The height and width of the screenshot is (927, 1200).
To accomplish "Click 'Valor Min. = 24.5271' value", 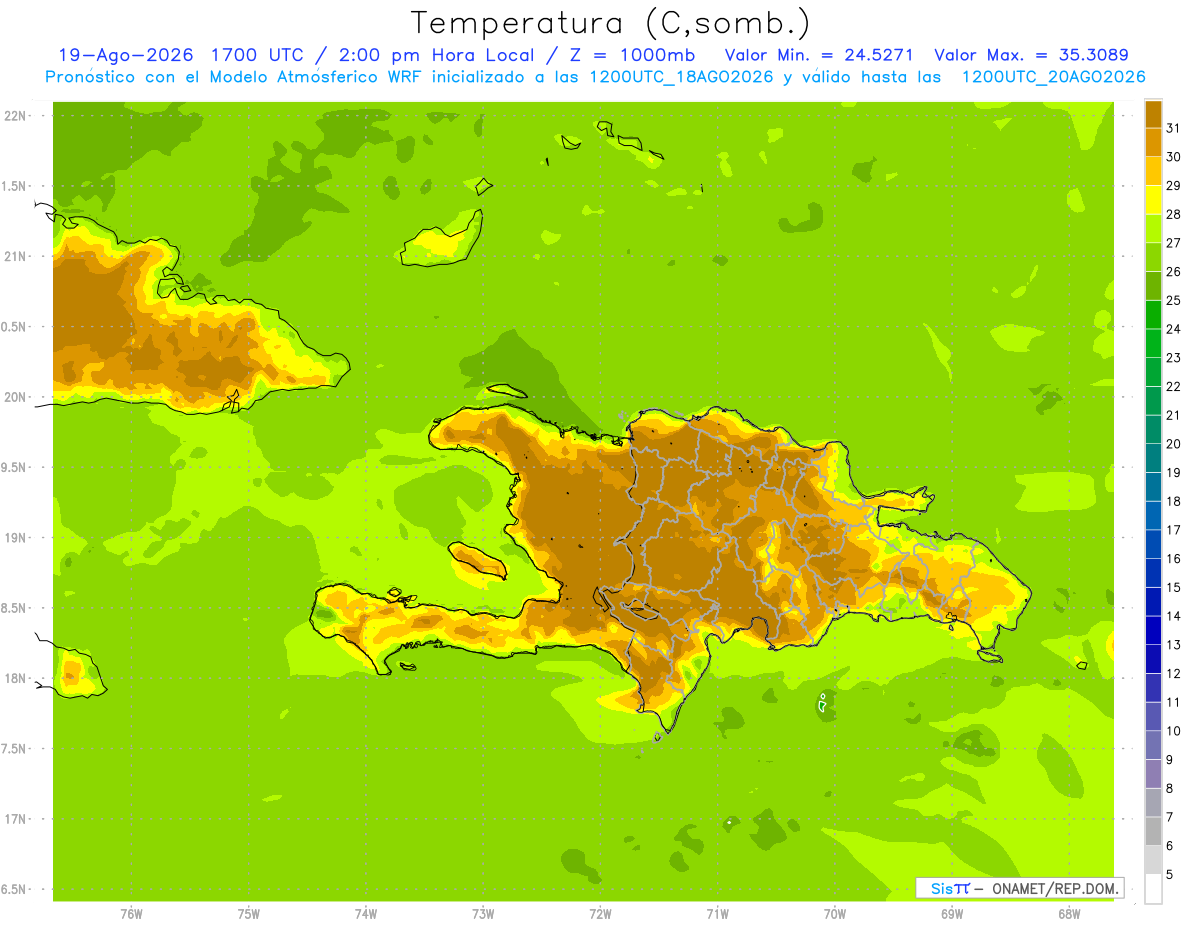I will (818, 55).
